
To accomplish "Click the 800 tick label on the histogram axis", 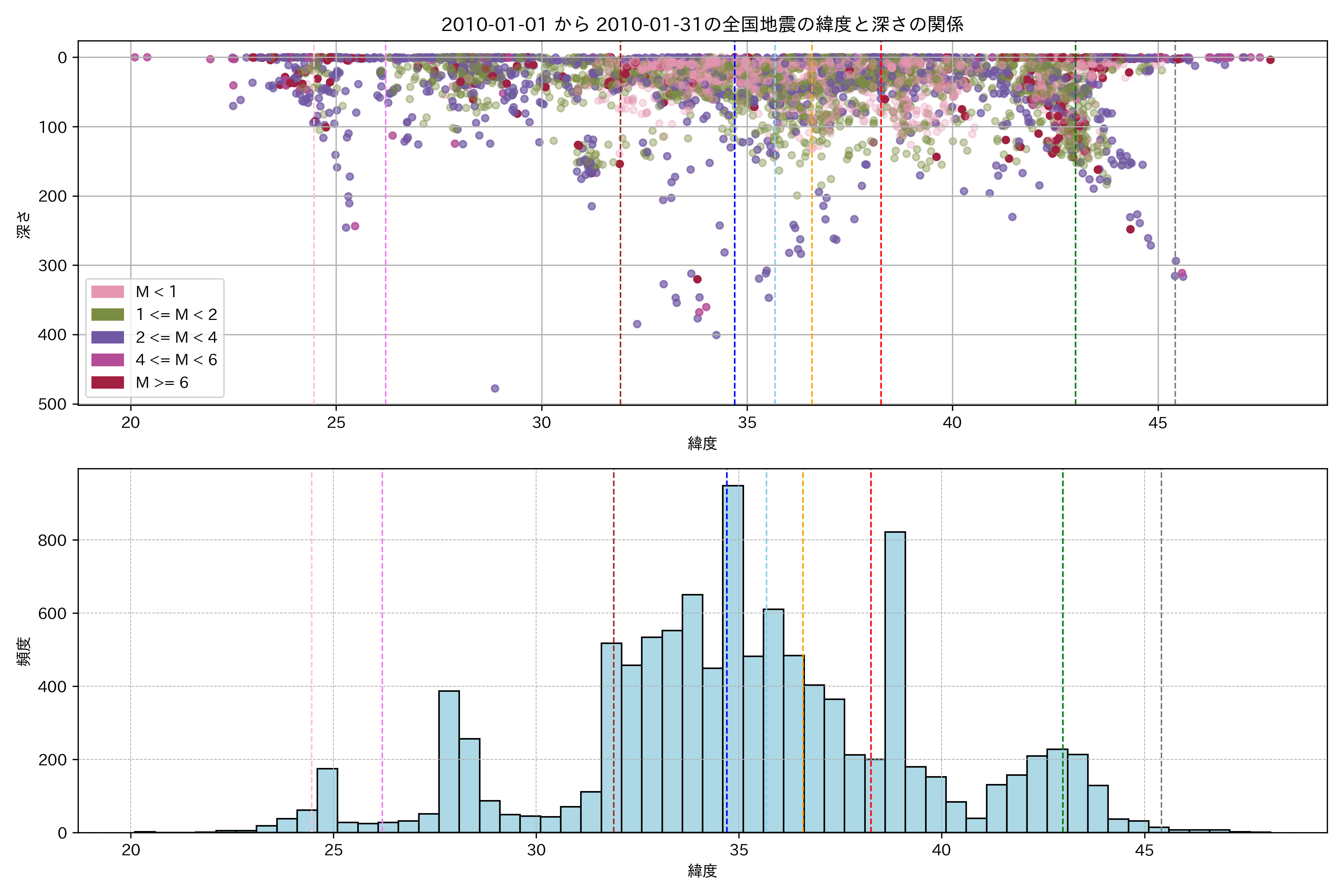I will click(x=52, y=541).
